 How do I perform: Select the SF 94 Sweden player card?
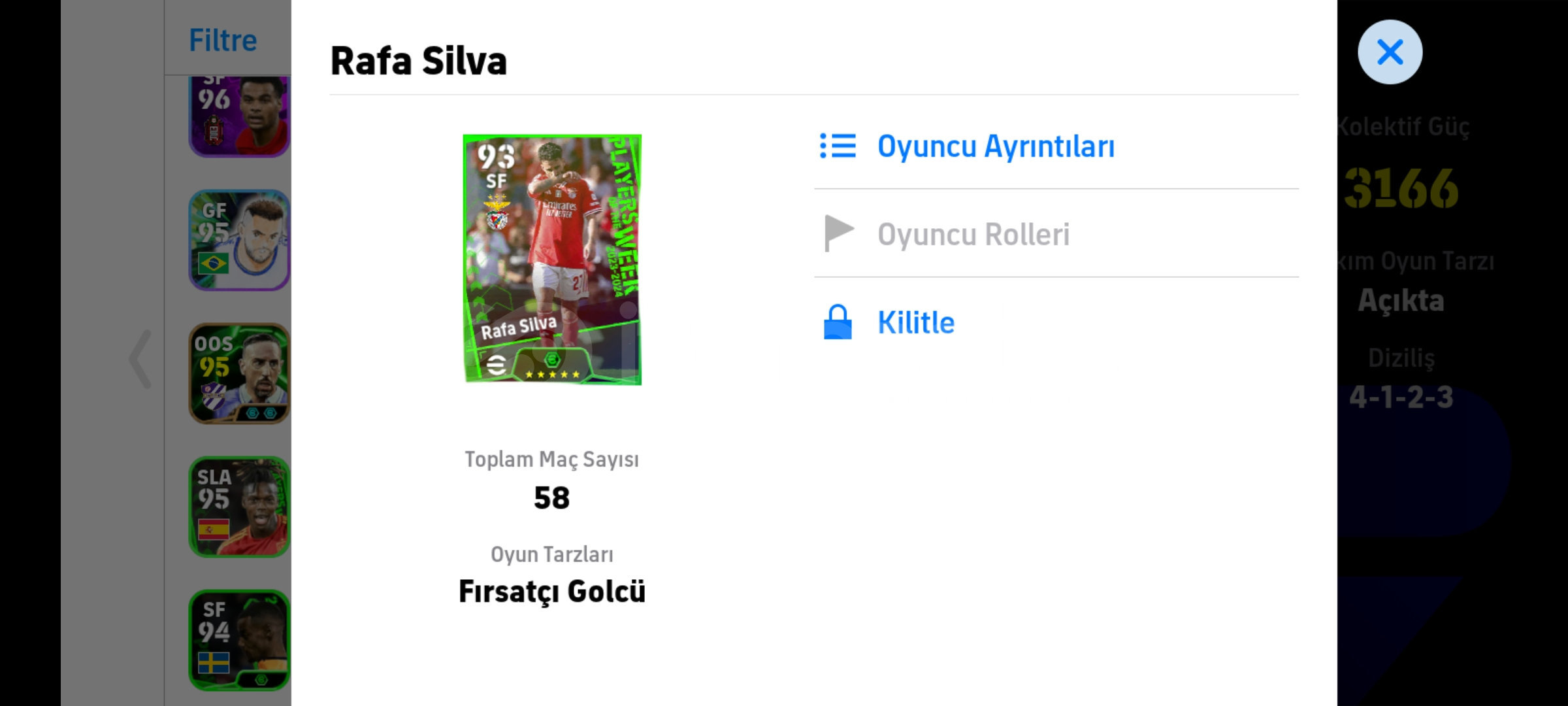click(x=240, y=640)
